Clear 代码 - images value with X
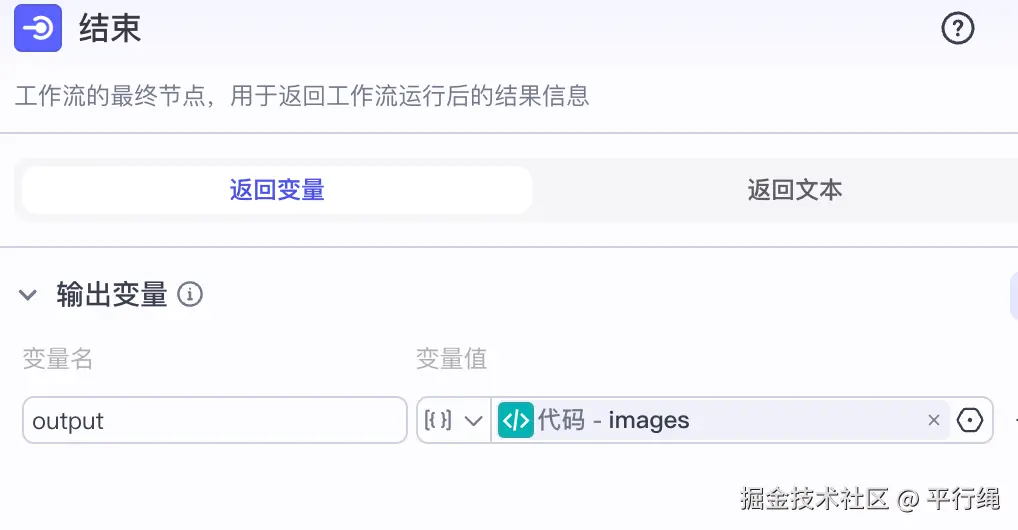 934,420
